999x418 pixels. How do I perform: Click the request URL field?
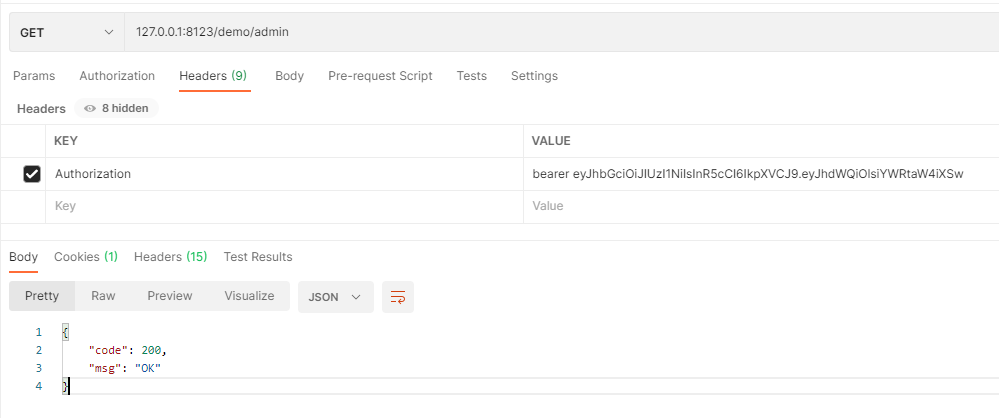[560, 33]
